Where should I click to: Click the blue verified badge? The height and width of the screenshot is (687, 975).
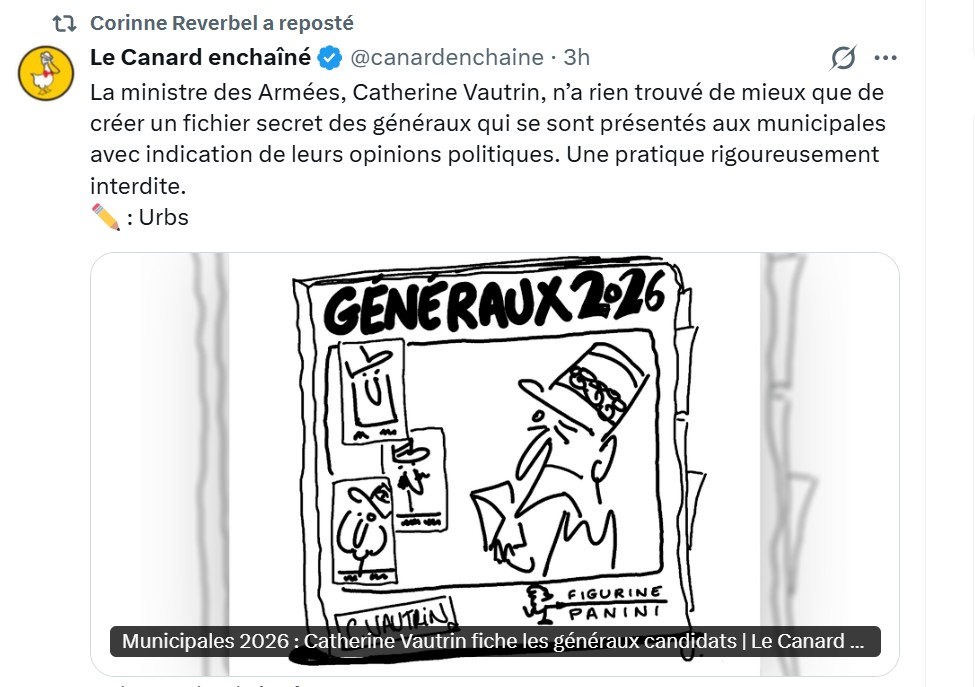pyautogui.click(x=330, y=58)
